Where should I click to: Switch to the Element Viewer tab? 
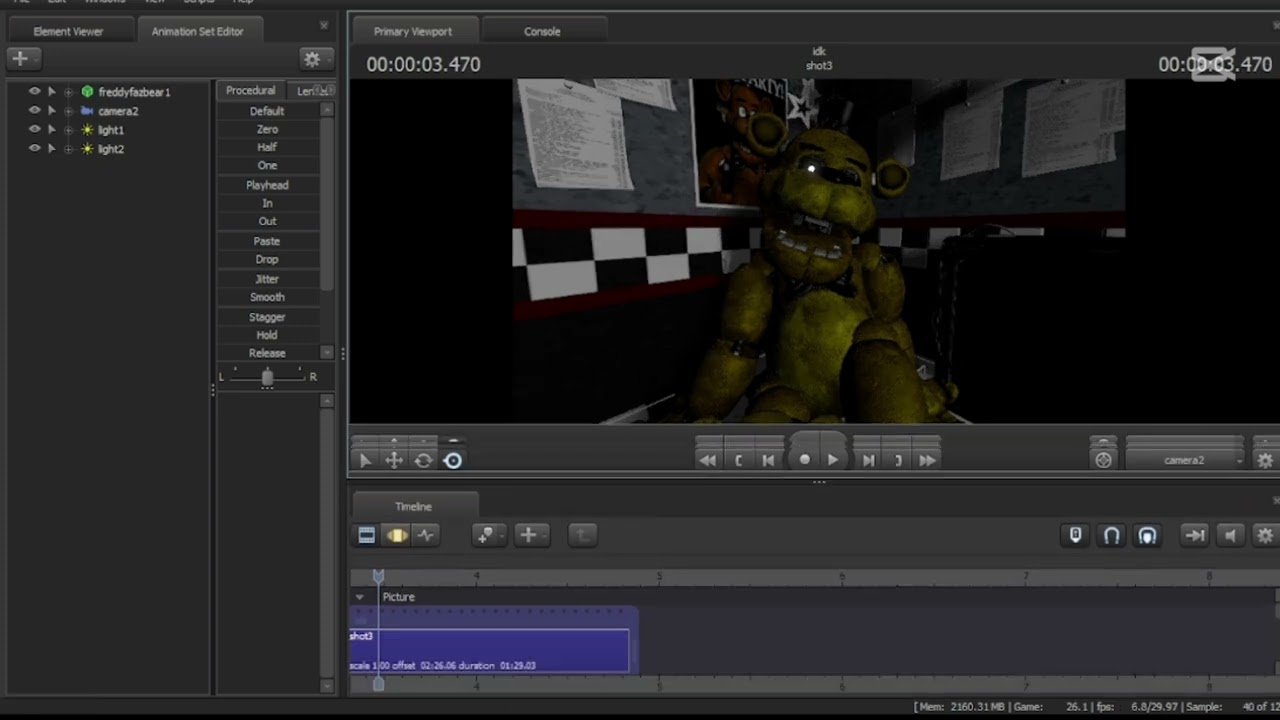tap(68, 31)
